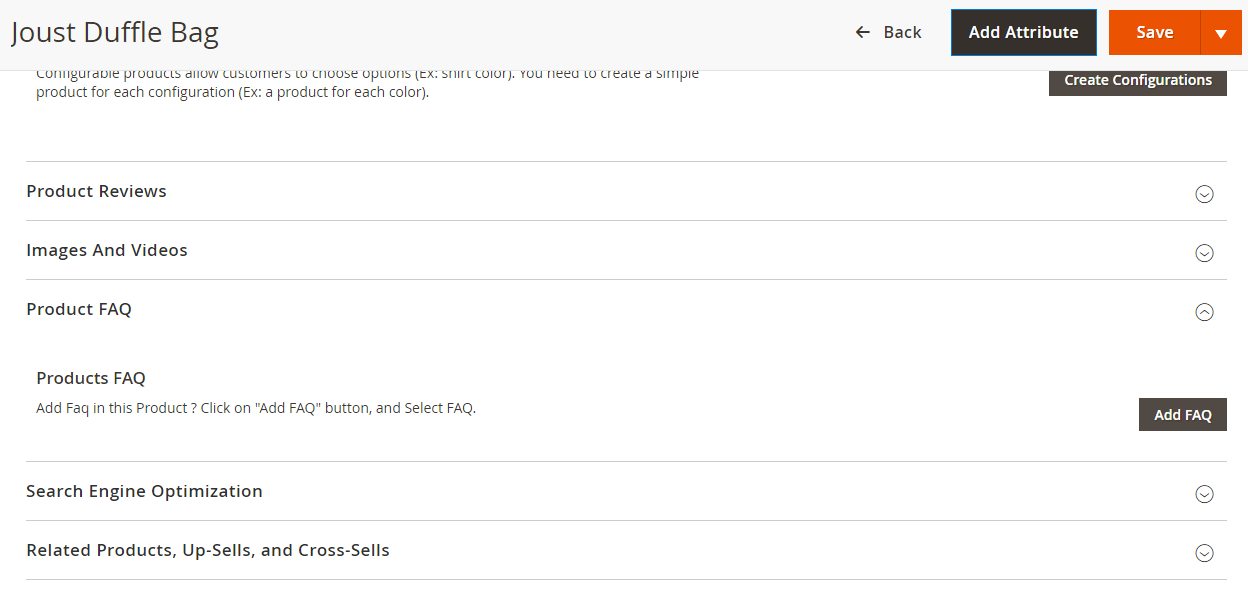The image size is (1248, 603).
Task: Go back using the Back text link
Action: 902,32
